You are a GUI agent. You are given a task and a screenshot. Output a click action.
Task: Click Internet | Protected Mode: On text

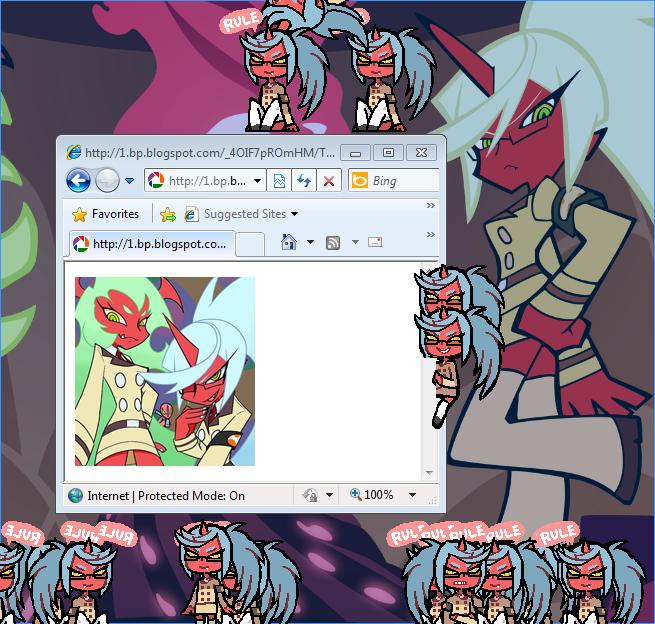tap(166, 496)
